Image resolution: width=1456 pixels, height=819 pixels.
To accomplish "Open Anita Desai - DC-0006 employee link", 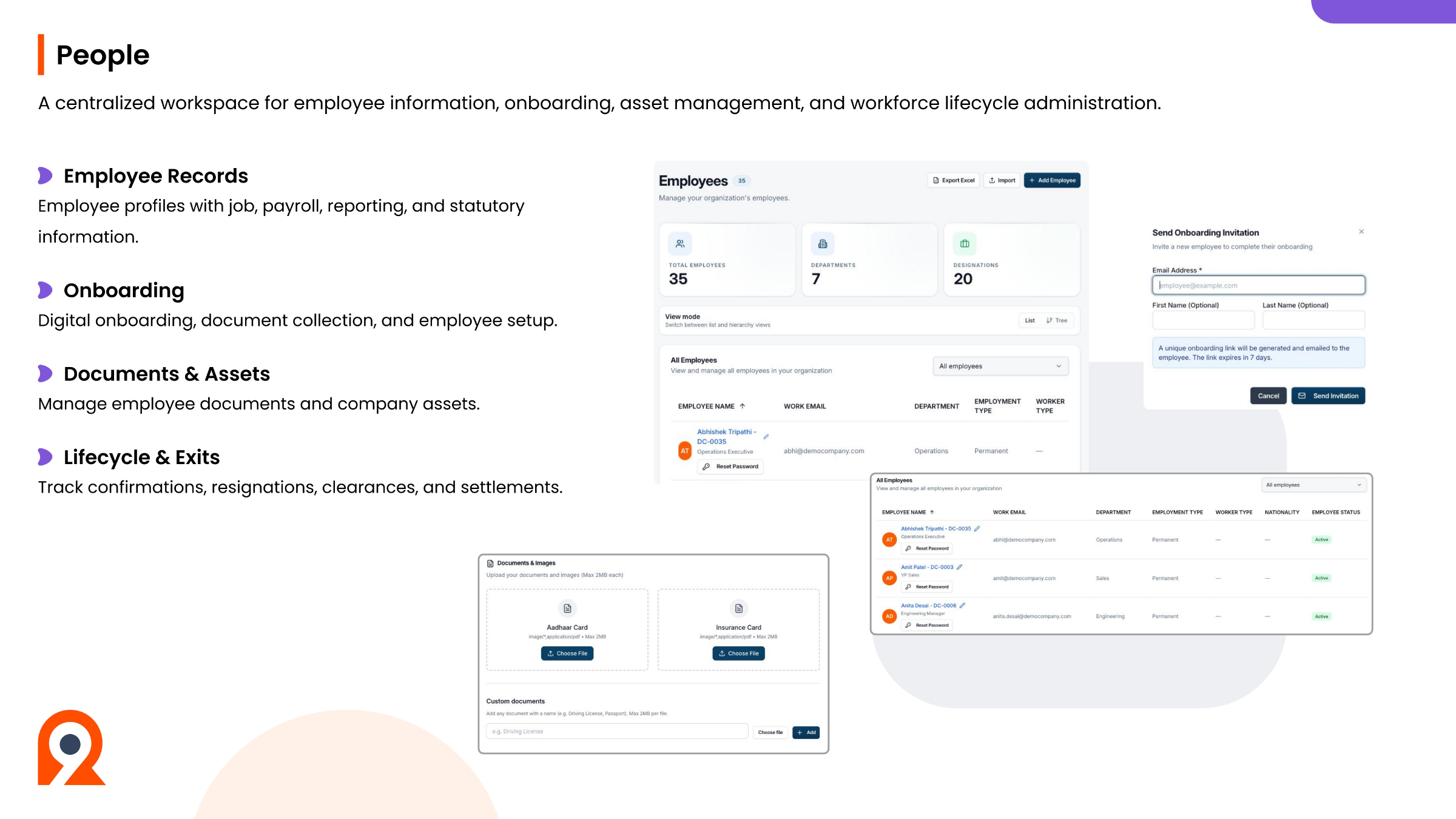I will [928, 605].
